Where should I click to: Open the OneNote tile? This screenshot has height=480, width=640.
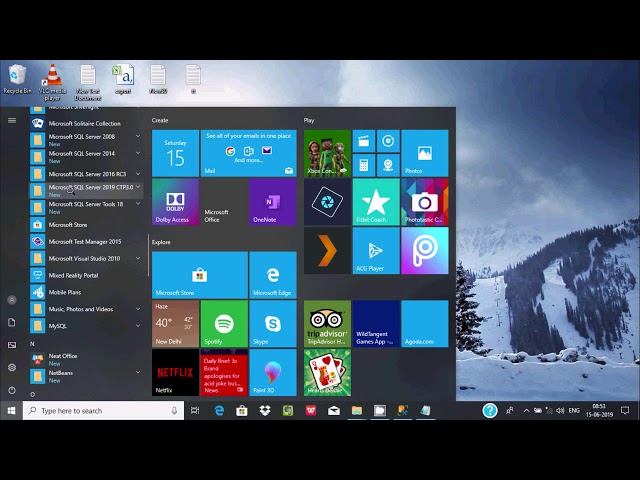click(x=273, y=202)
